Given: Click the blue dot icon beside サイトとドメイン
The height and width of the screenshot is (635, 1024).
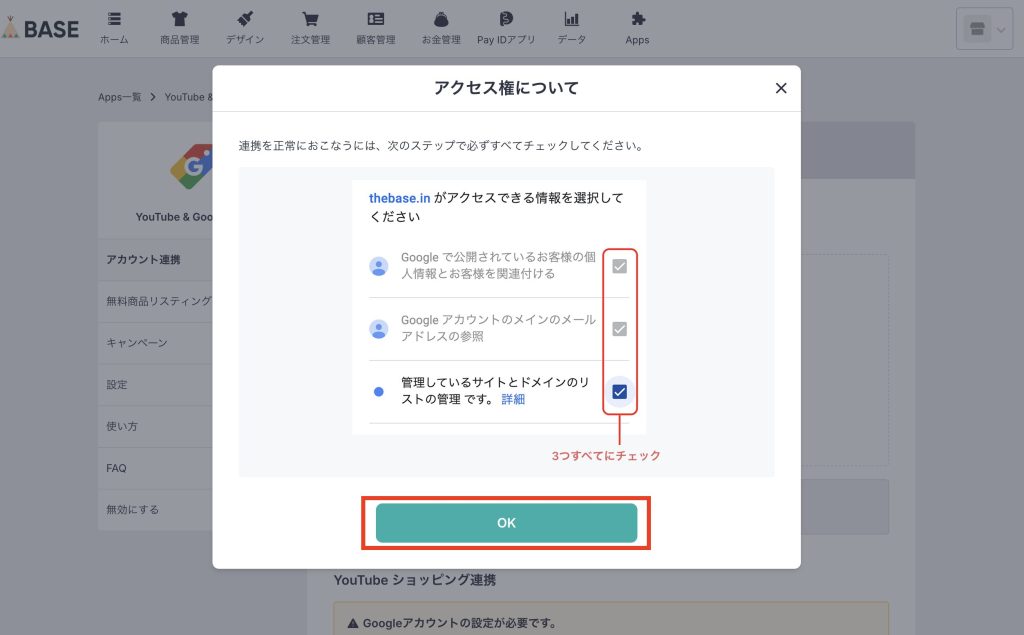Looking at the screenshot, I should tap(379, 391).
